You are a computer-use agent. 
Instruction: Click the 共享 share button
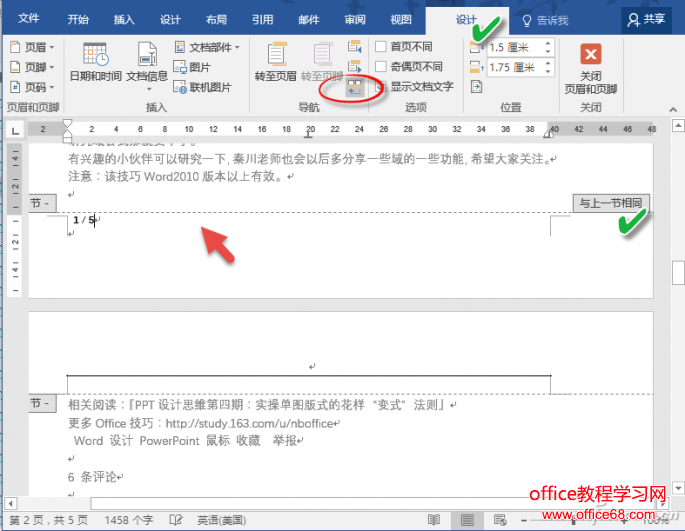(646, 20)
